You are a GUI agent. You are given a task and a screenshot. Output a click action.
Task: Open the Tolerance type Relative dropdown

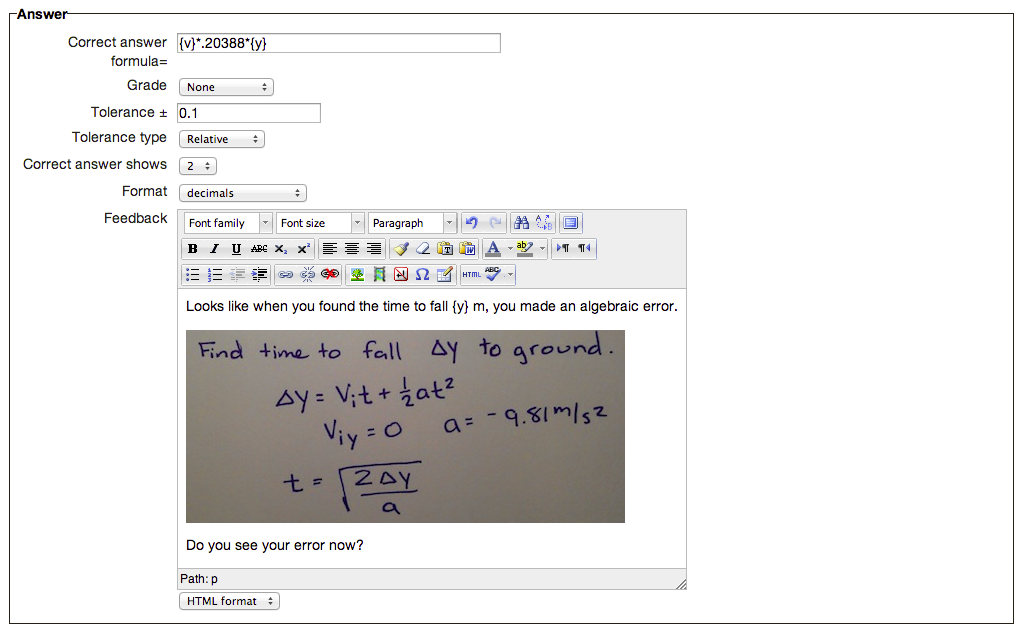pyautogui.click(x=222, y=139)
